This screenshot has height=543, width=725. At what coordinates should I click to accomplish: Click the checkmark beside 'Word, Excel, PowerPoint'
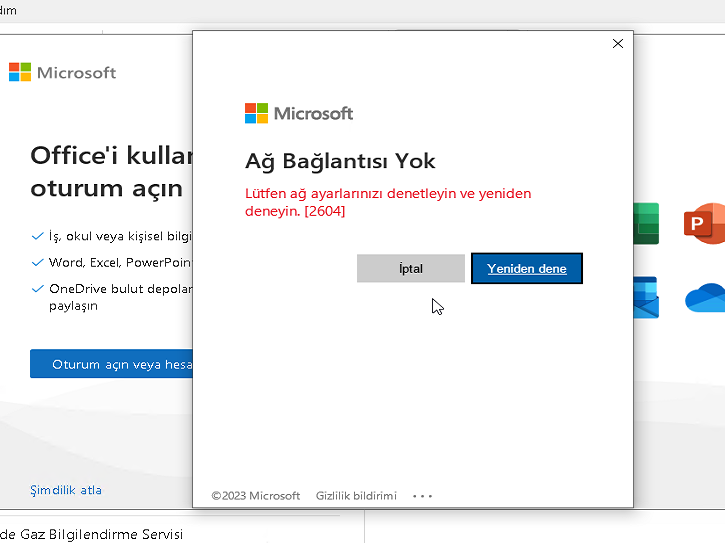click(x=38, y=263)
